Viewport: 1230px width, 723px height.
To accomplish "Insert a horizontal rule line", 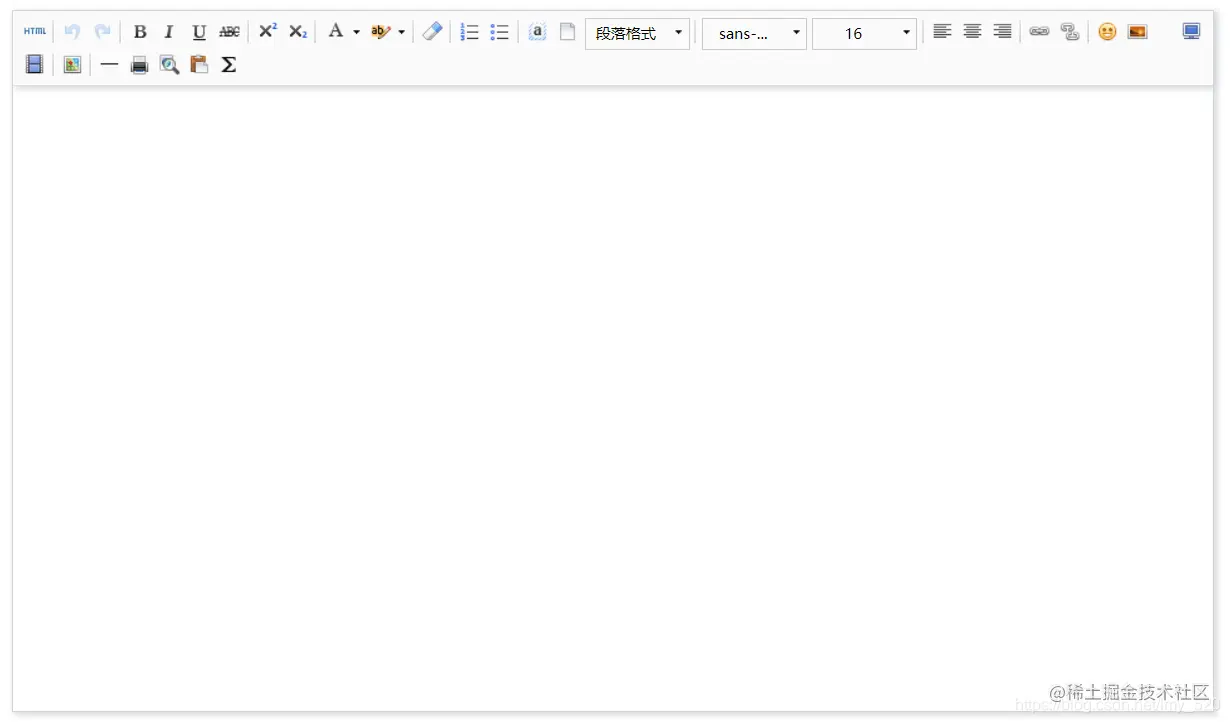I will [x=109, y=65].
